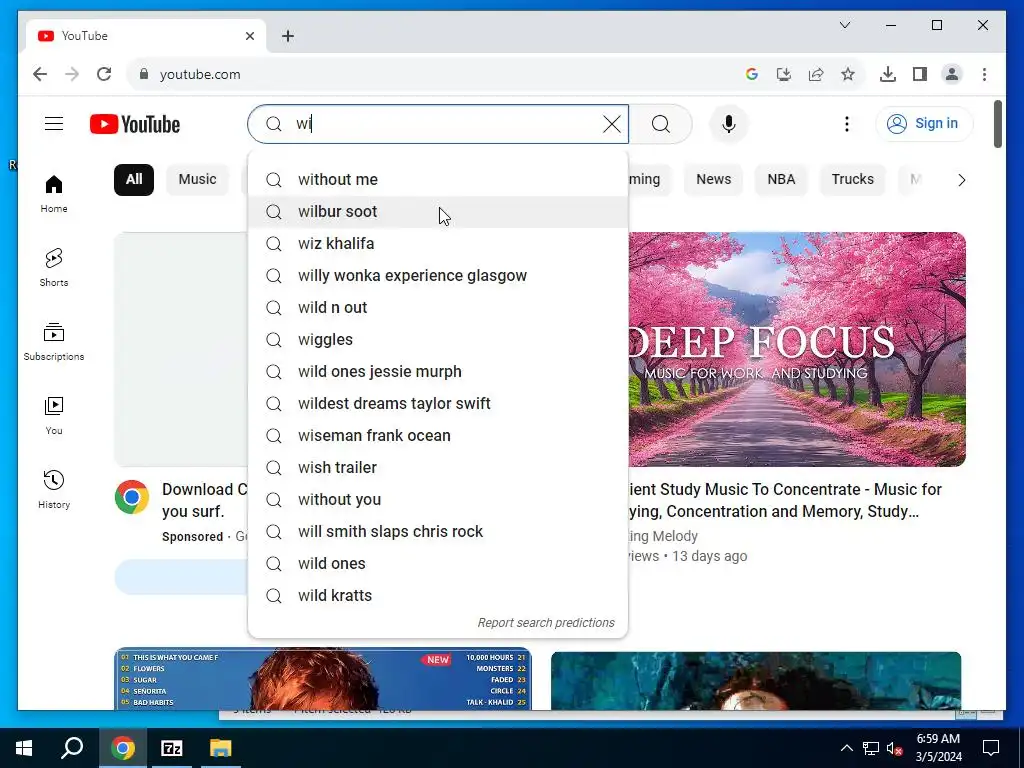Screen dimensions: 1024x768
Task: Start voice search with the microphone icon
Action: pyautogui.click(x=729, y=124)
